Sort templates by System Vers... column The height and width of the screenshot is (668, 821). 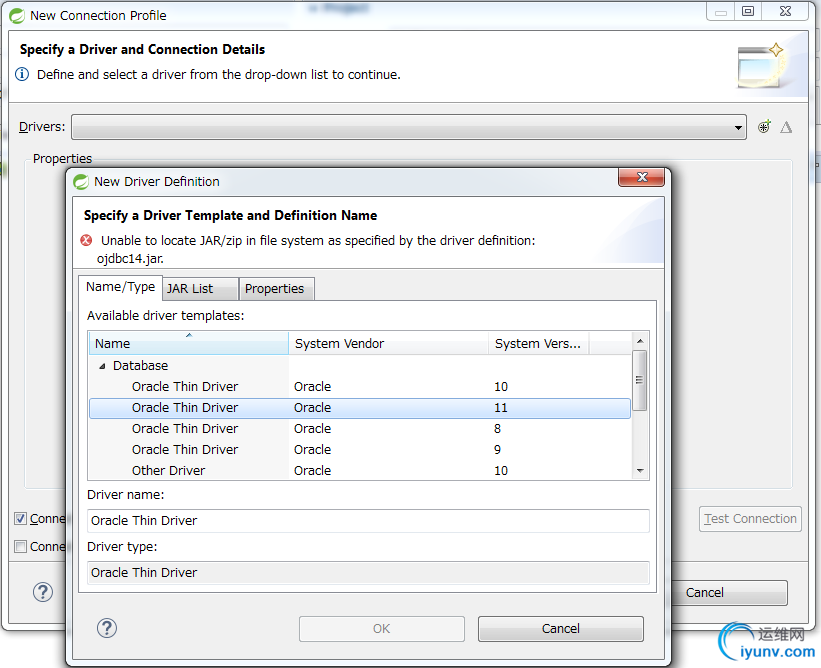coord(539,343)
